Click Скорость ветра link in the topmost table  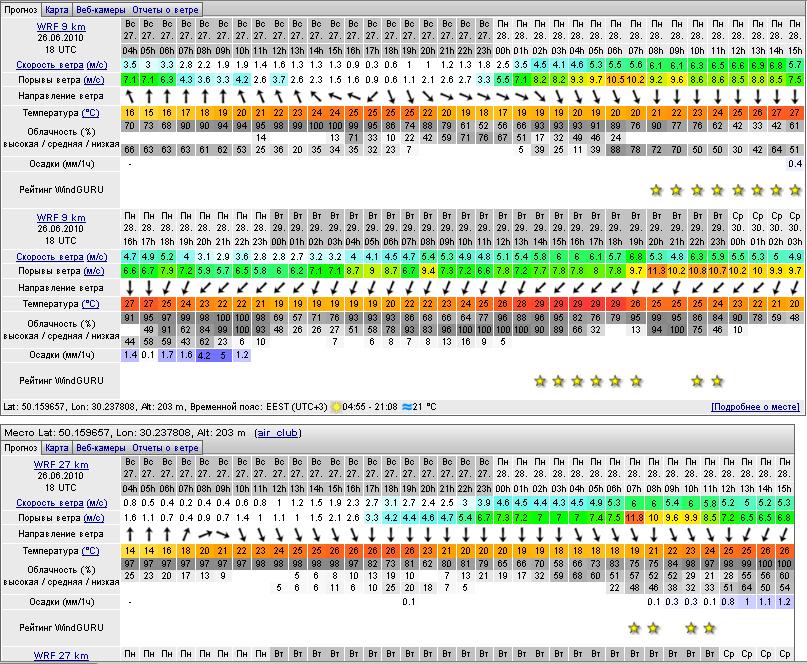49,64
